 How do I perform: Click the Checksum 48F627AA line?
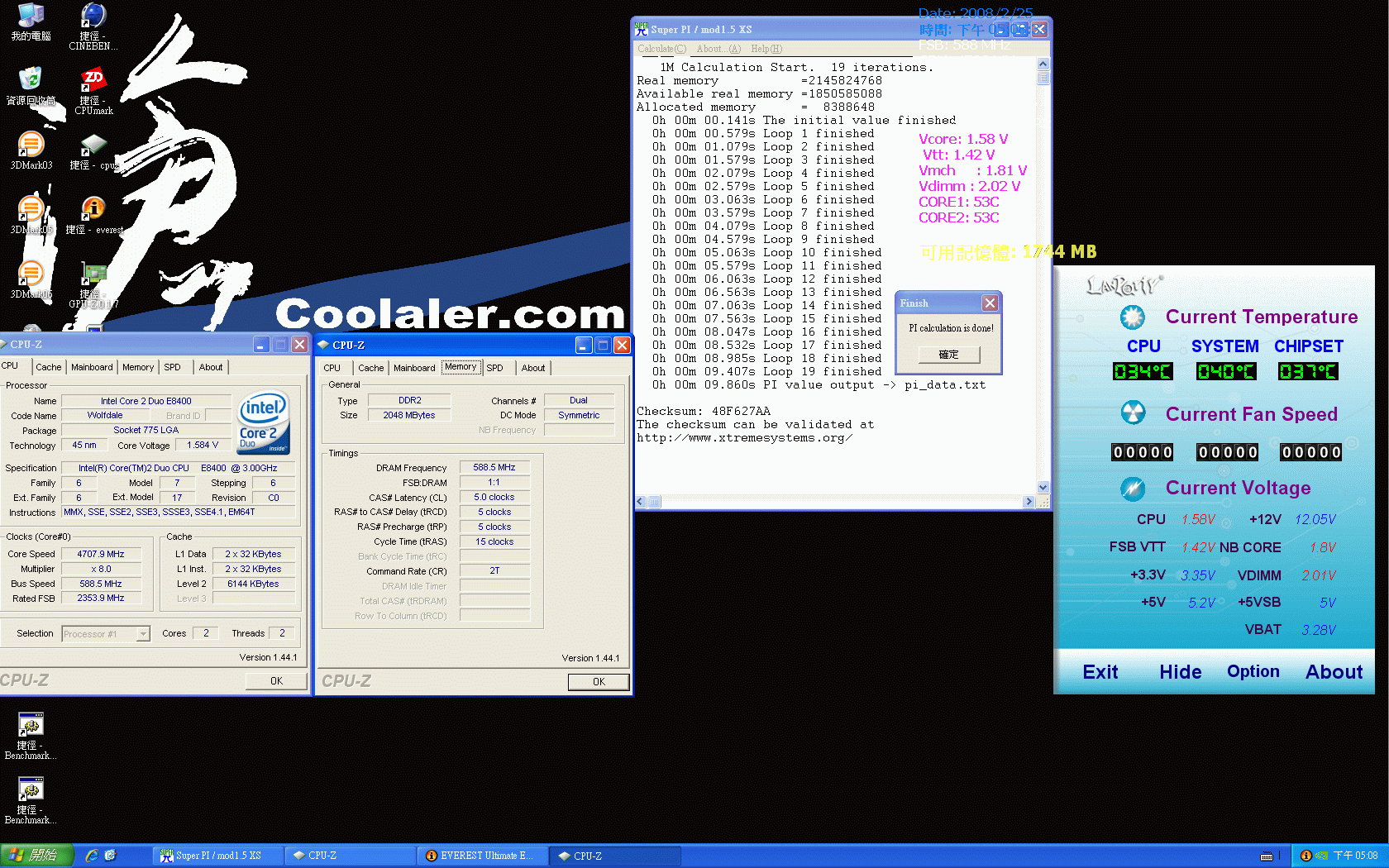(704, 412)
